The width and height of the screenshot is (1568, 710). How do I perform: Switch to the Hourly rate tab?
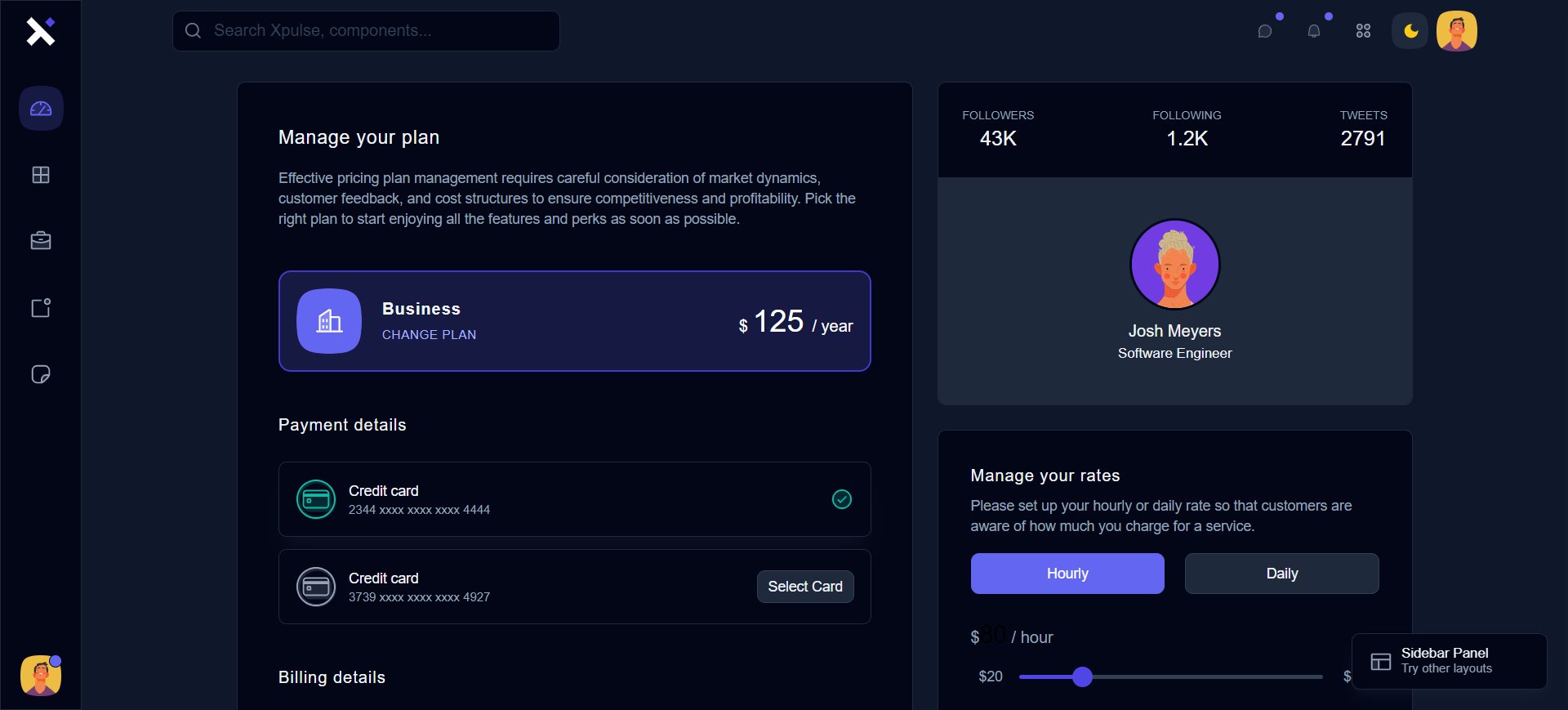pyautogui.click(x=1067, y=574)
